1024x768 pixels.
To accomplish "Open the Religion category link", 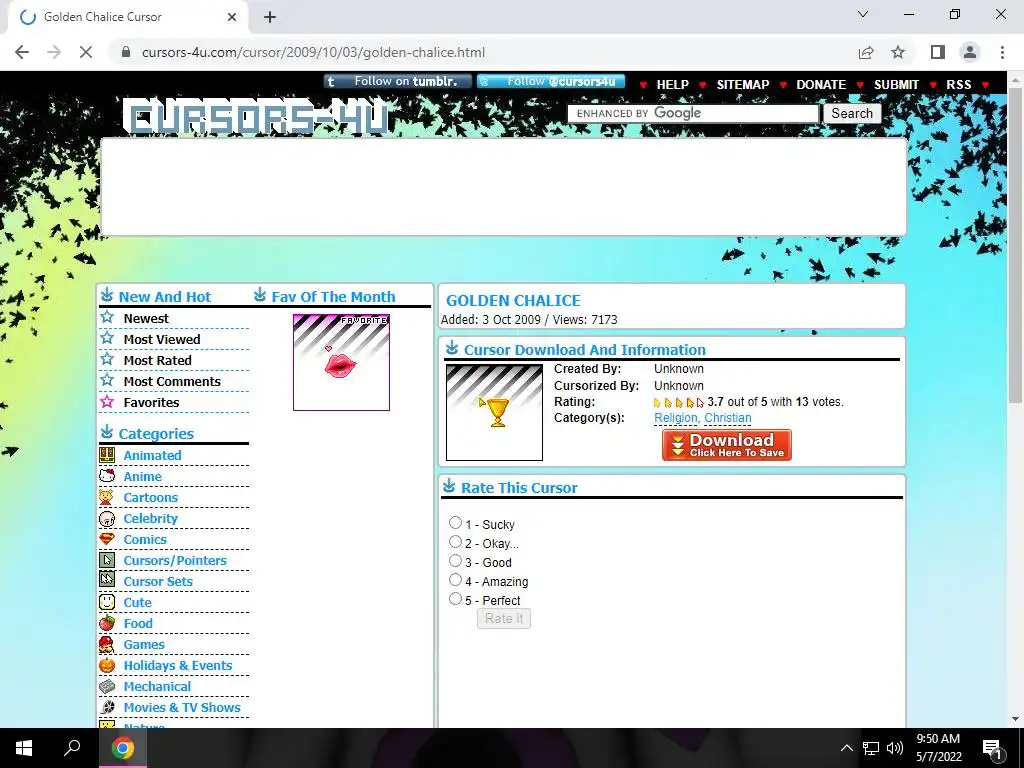I will pos(675,418).
